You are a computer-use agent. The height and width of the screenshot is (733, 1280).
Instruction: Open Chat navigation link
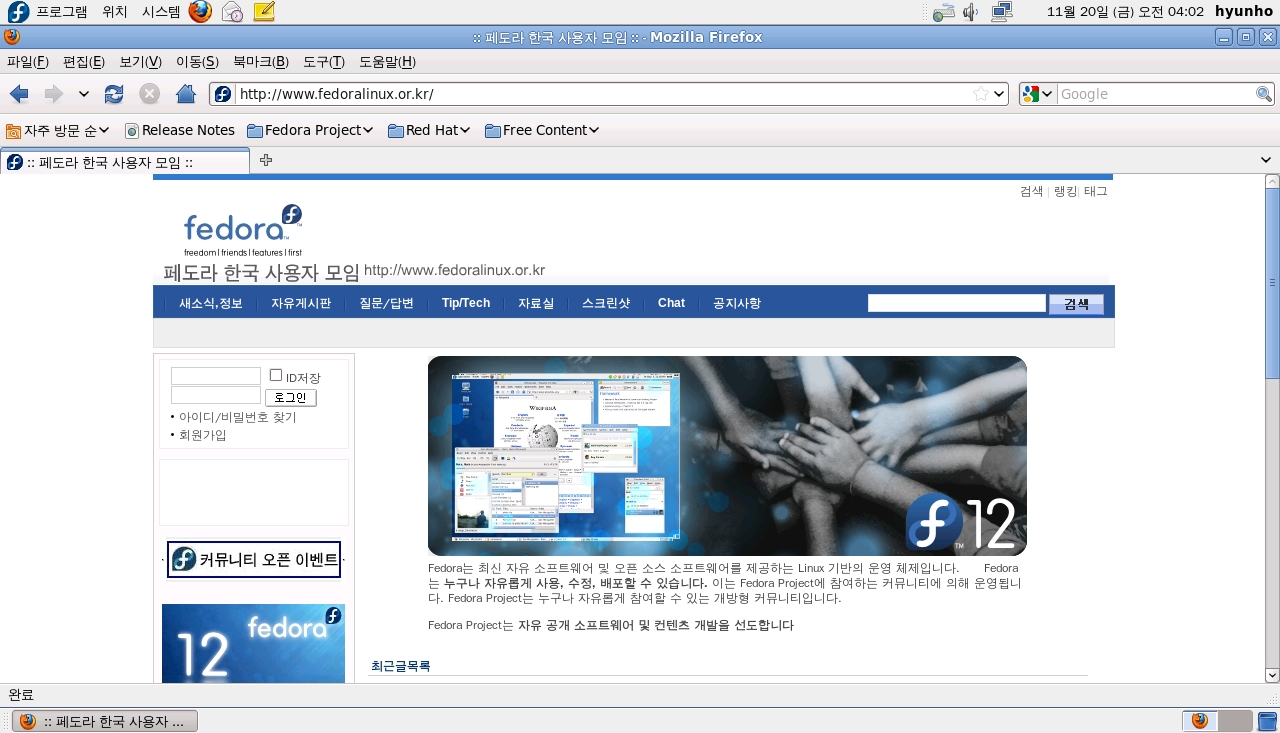(671, 303)
